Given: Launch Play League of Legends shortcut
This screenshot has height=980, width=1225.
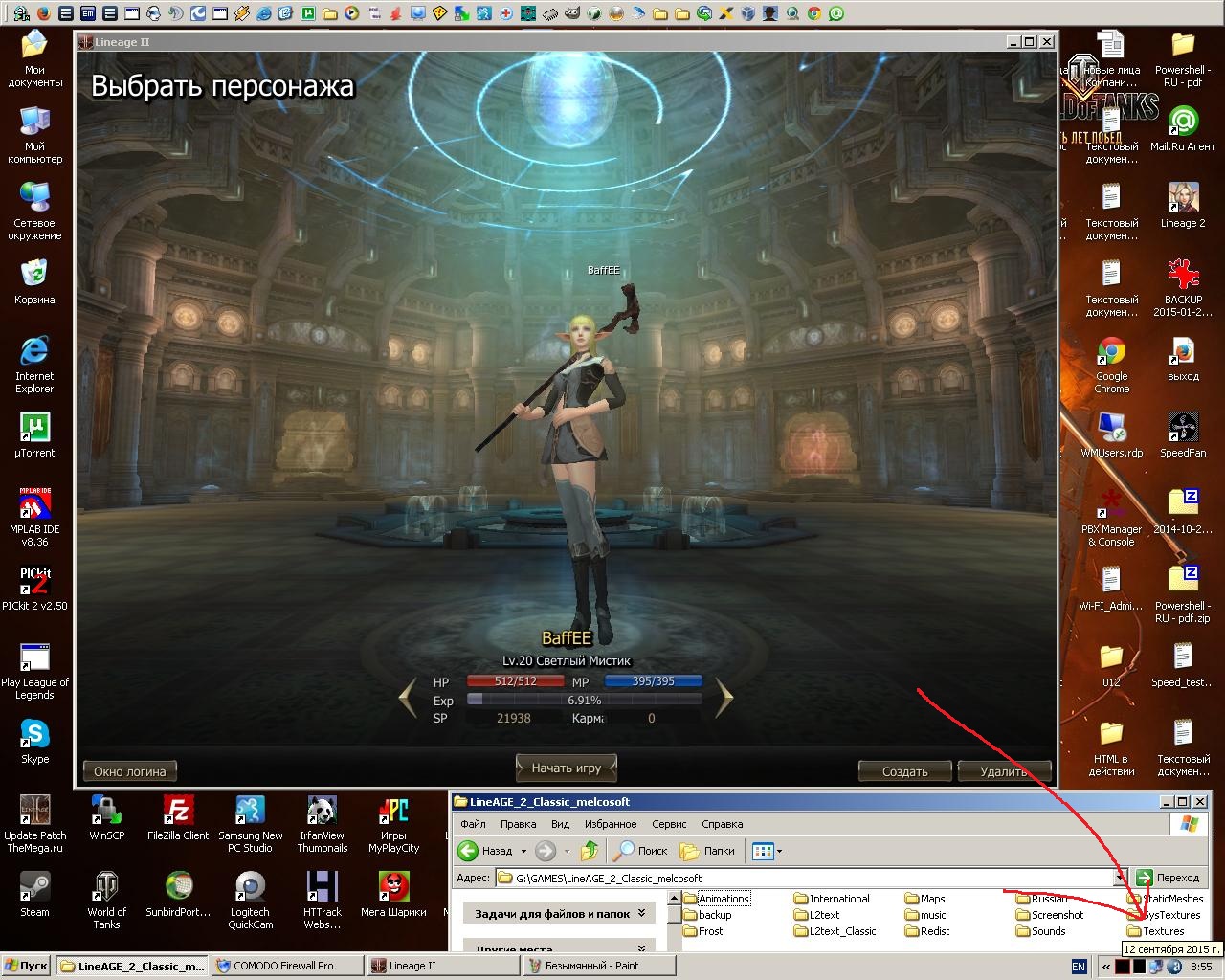Looking at the screenshot, I should pyautogui.click(x=34, y=671).
